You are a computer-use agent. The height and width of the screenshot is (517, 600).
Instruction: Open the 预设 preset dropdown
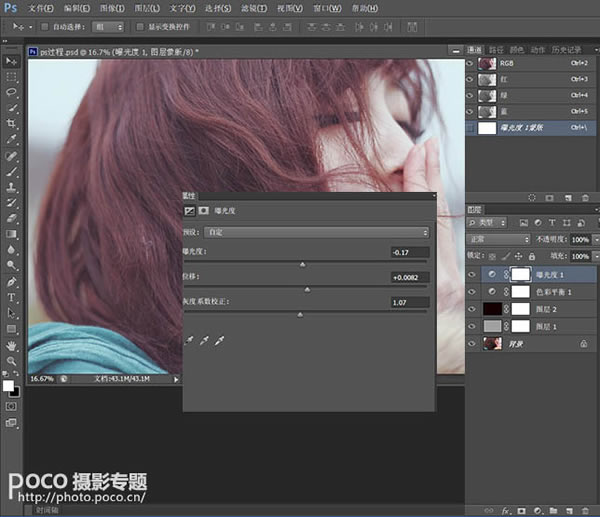pyautogui.click(x=316, y=231)
